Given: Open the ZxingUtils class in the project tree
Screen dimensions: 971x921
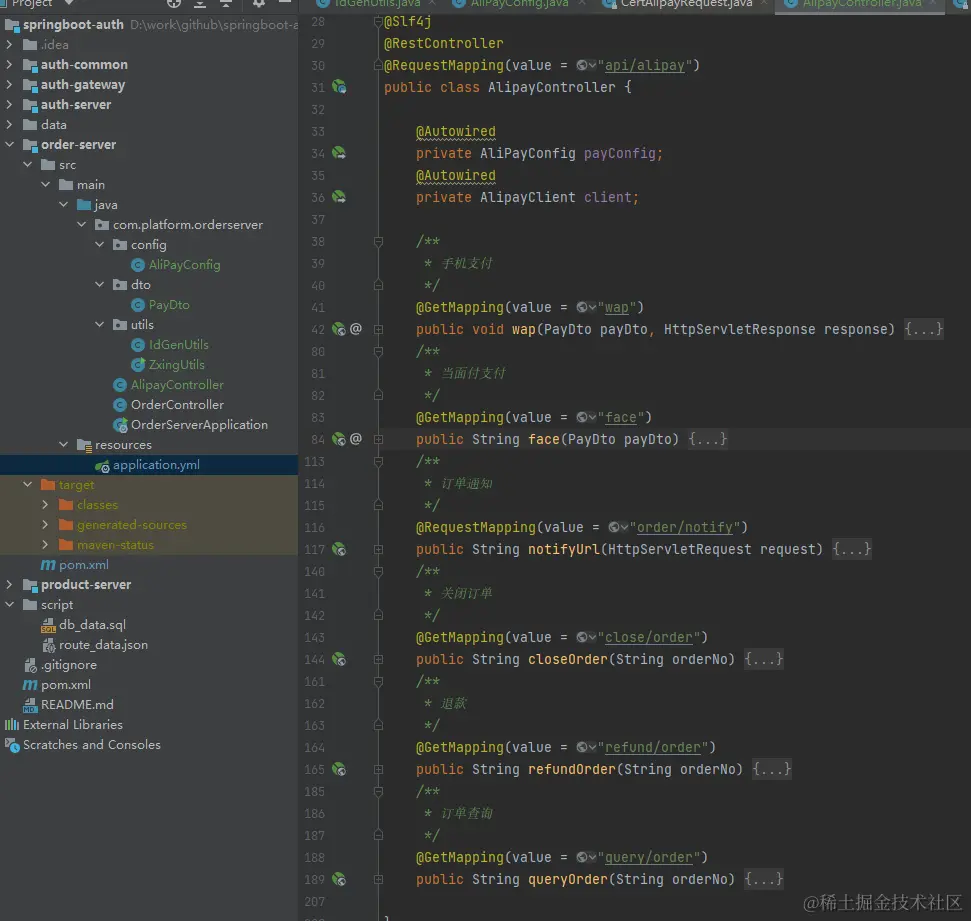Looking at the screenshot, I should (176, 365).
